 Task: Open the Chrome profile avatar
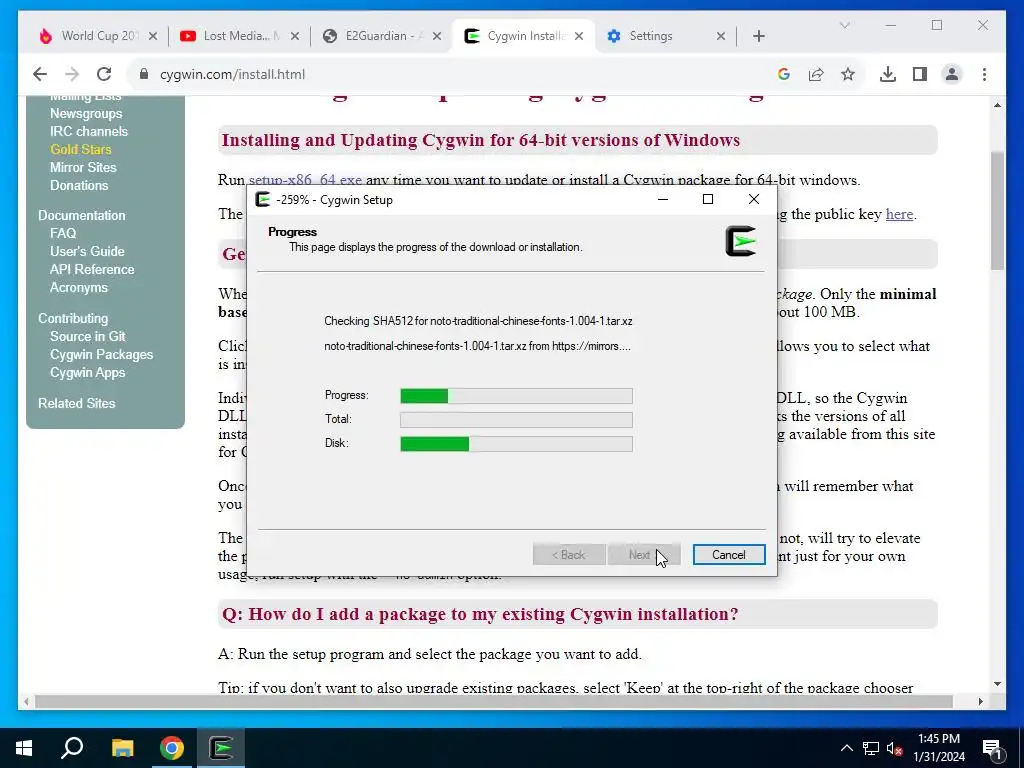pos(952,74)
